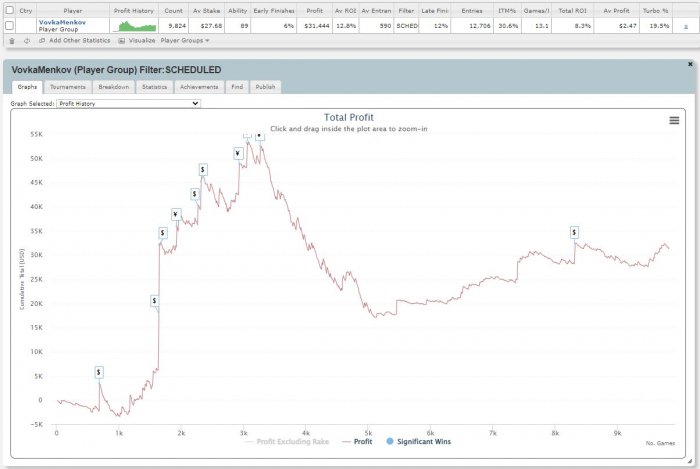
Task: Open the VovkaMenkov player link
Action: click(62, 22)
